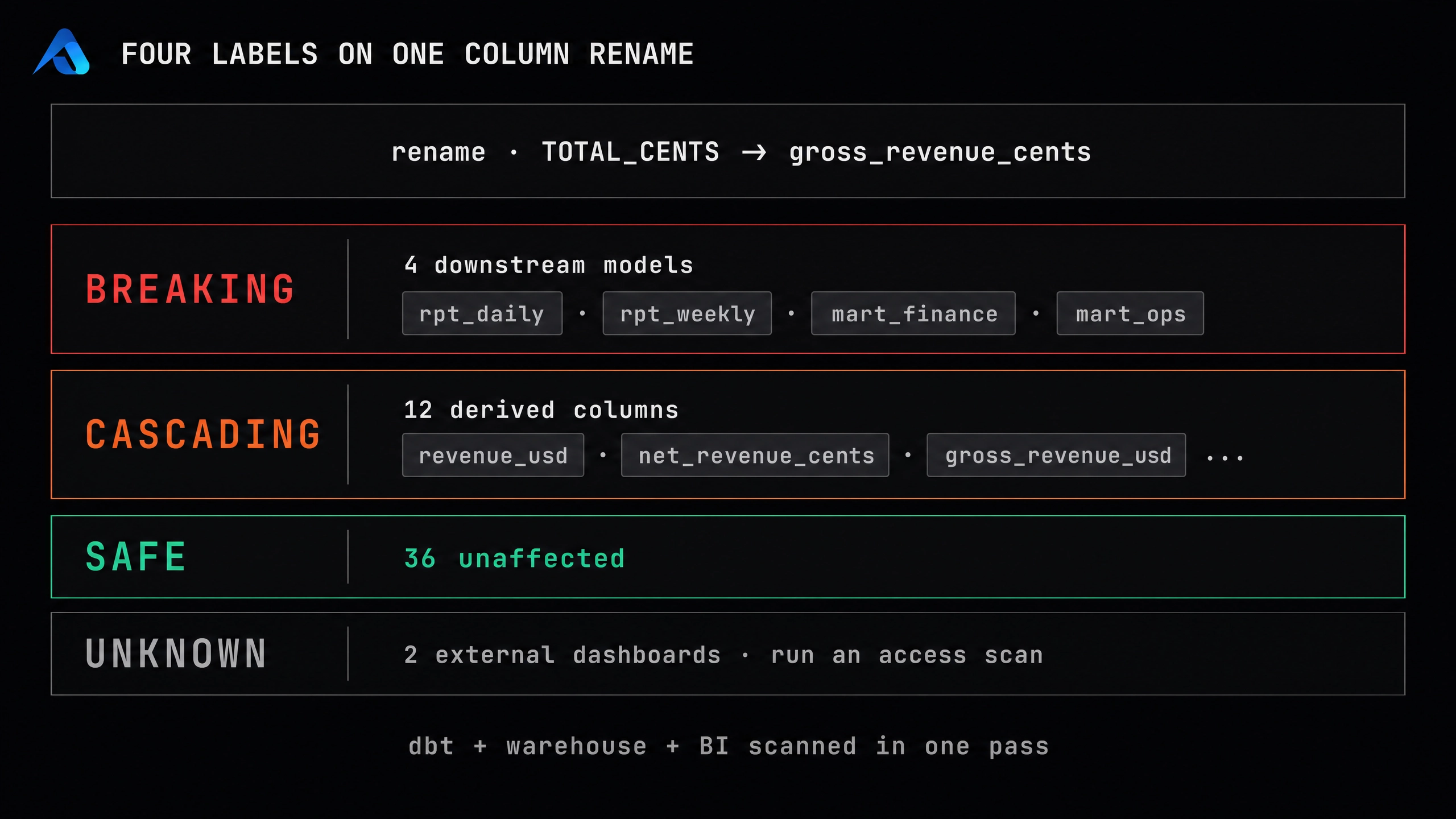1456x819 pixels.
Task: Select the net_revenue_cents column chip
Action: (755, 455)
